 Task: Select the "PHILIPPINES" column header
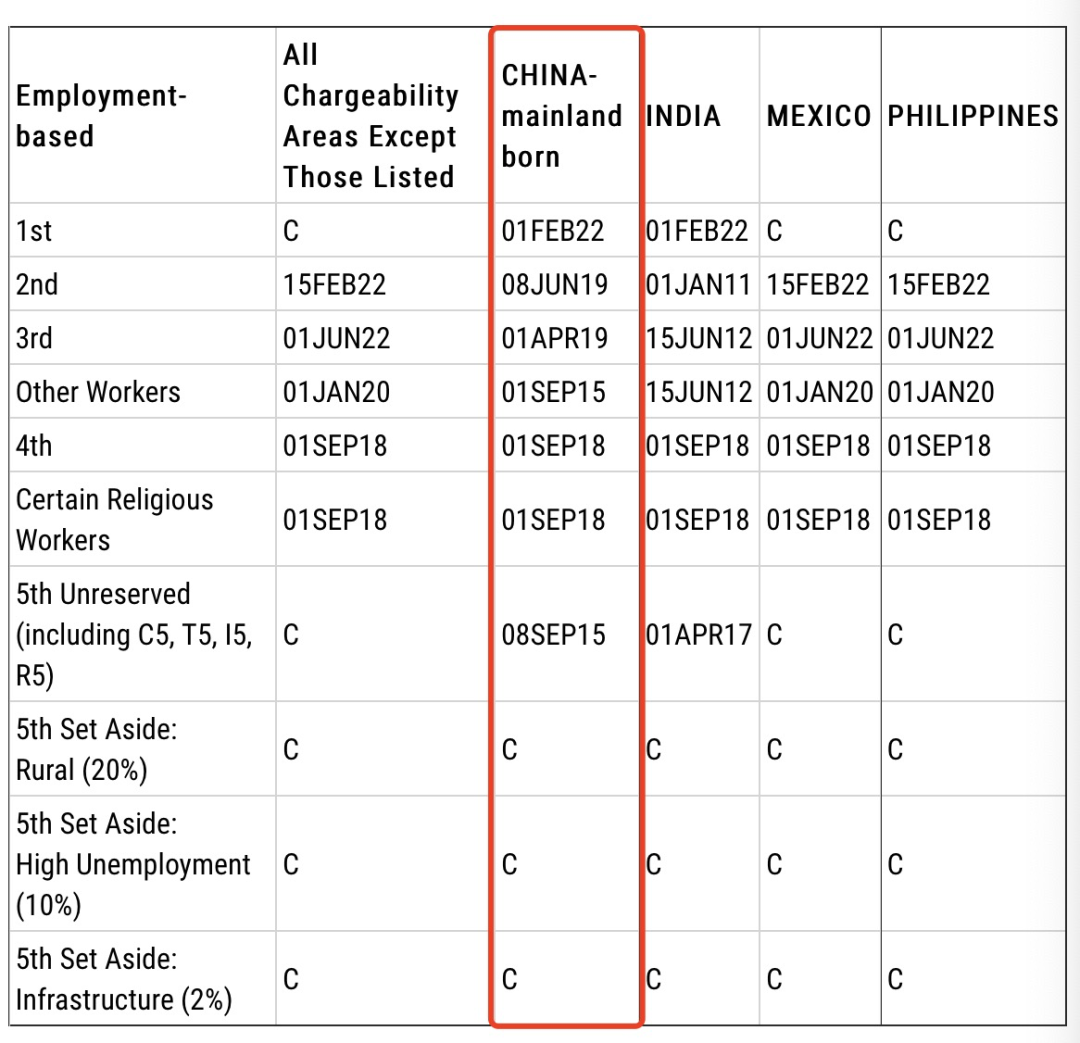[x=972, y=116]
